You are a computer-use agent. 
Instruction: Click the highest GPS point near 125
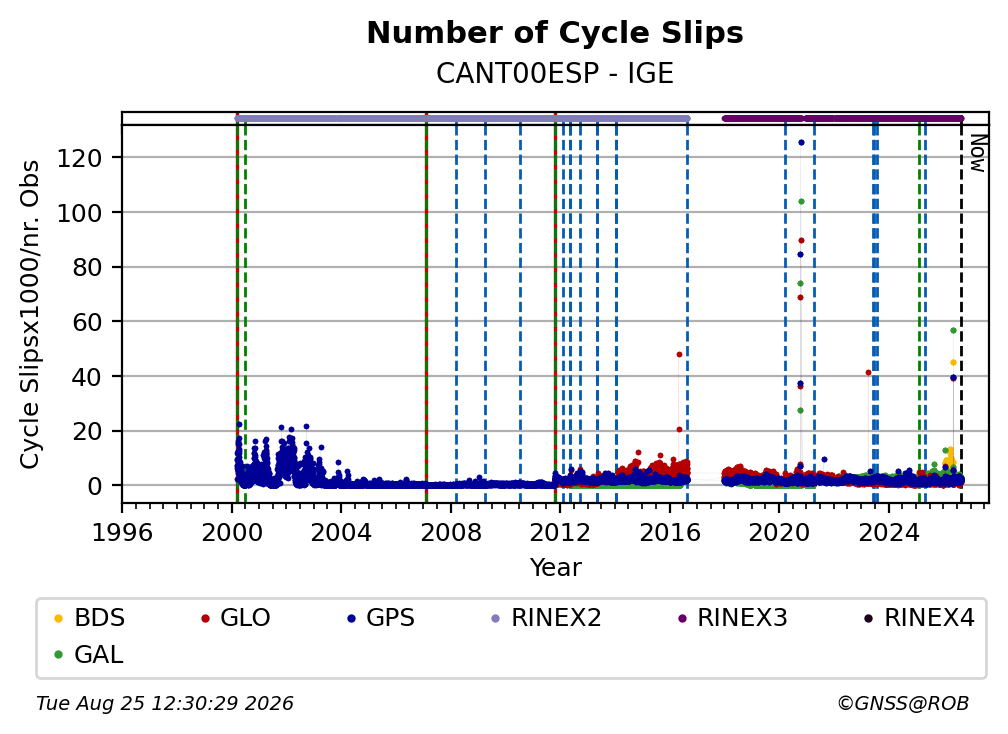coord(801,143)
